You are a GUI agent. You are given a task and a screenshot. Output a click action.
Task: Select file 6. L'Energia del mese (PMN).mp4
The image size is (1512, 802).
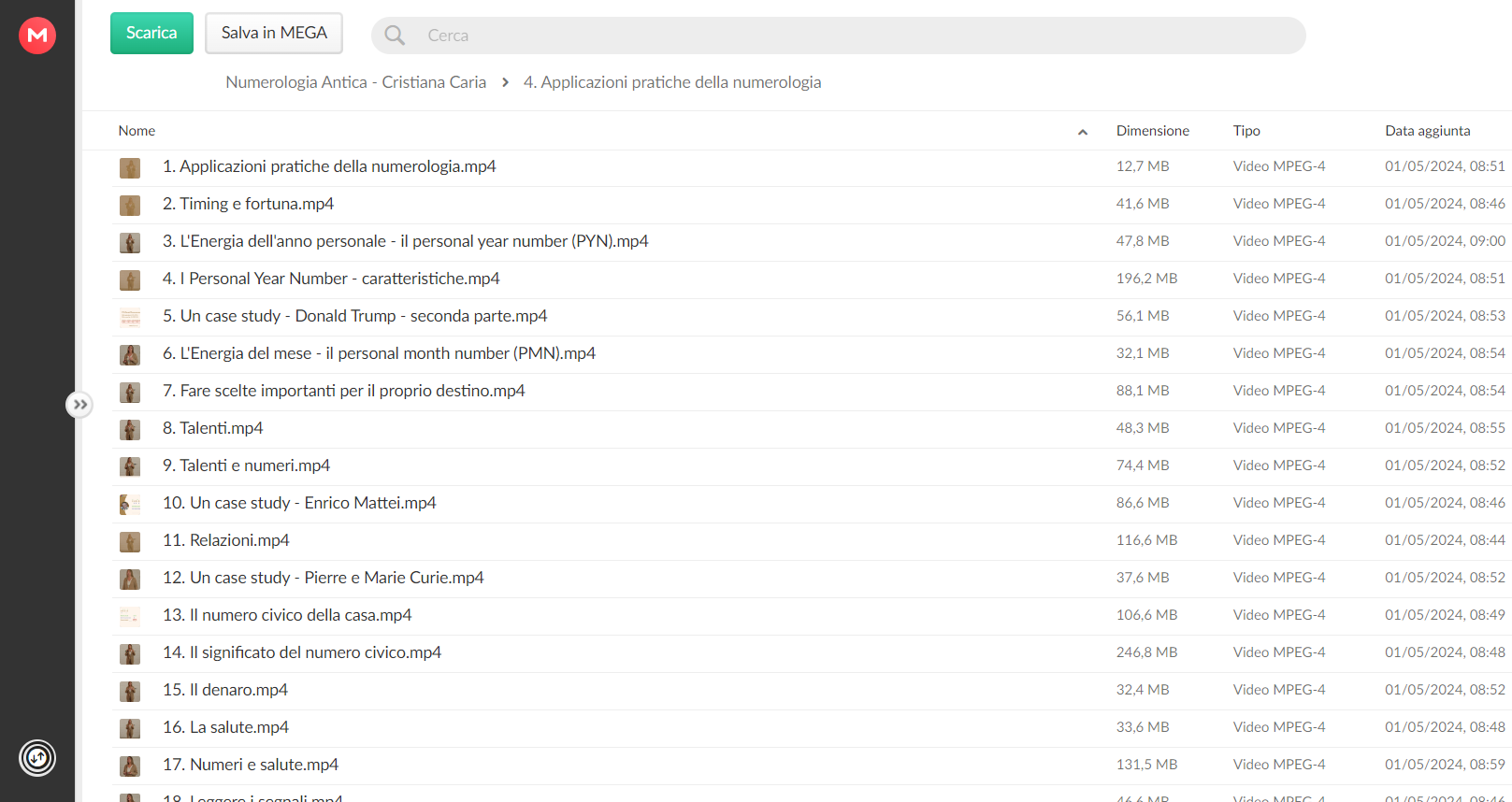pyautogui.click(x=379, y=353)
